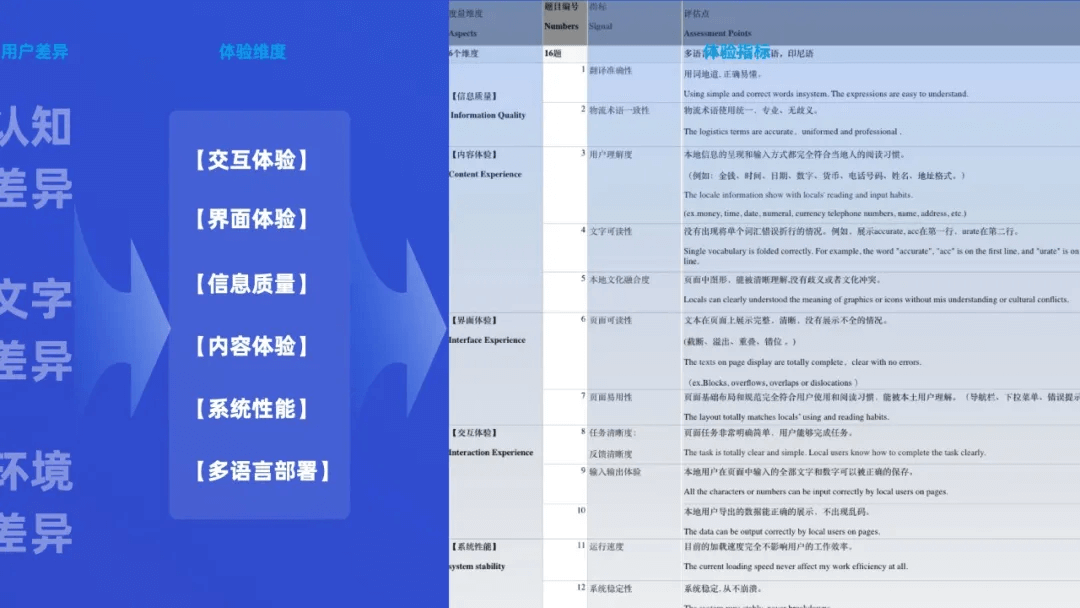Click 'The task is totally clear' sentence
1080x608 pixels.
[834, 452]
